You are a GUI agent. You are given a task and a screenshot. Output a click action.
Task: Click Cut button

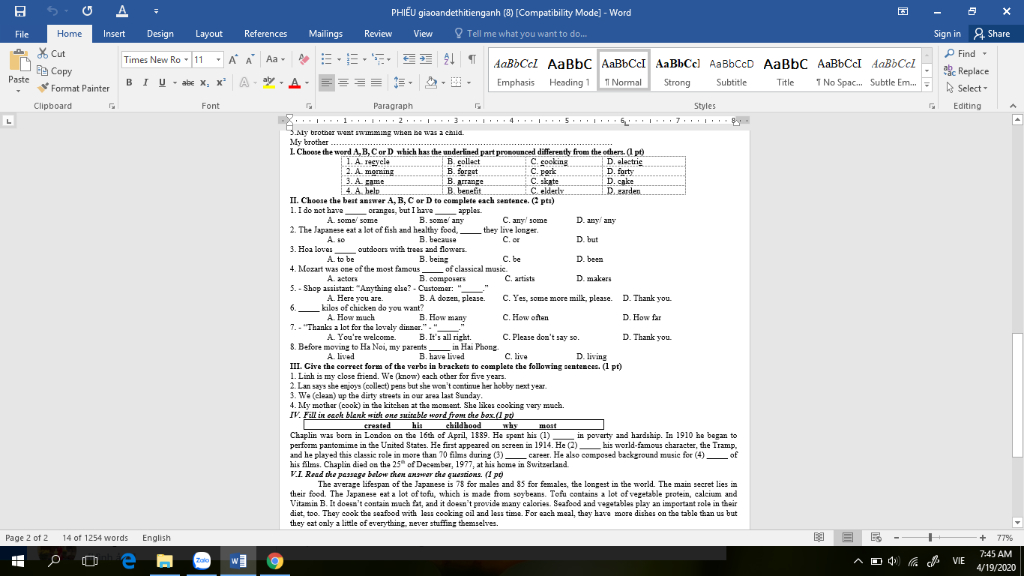coord(52,54)
